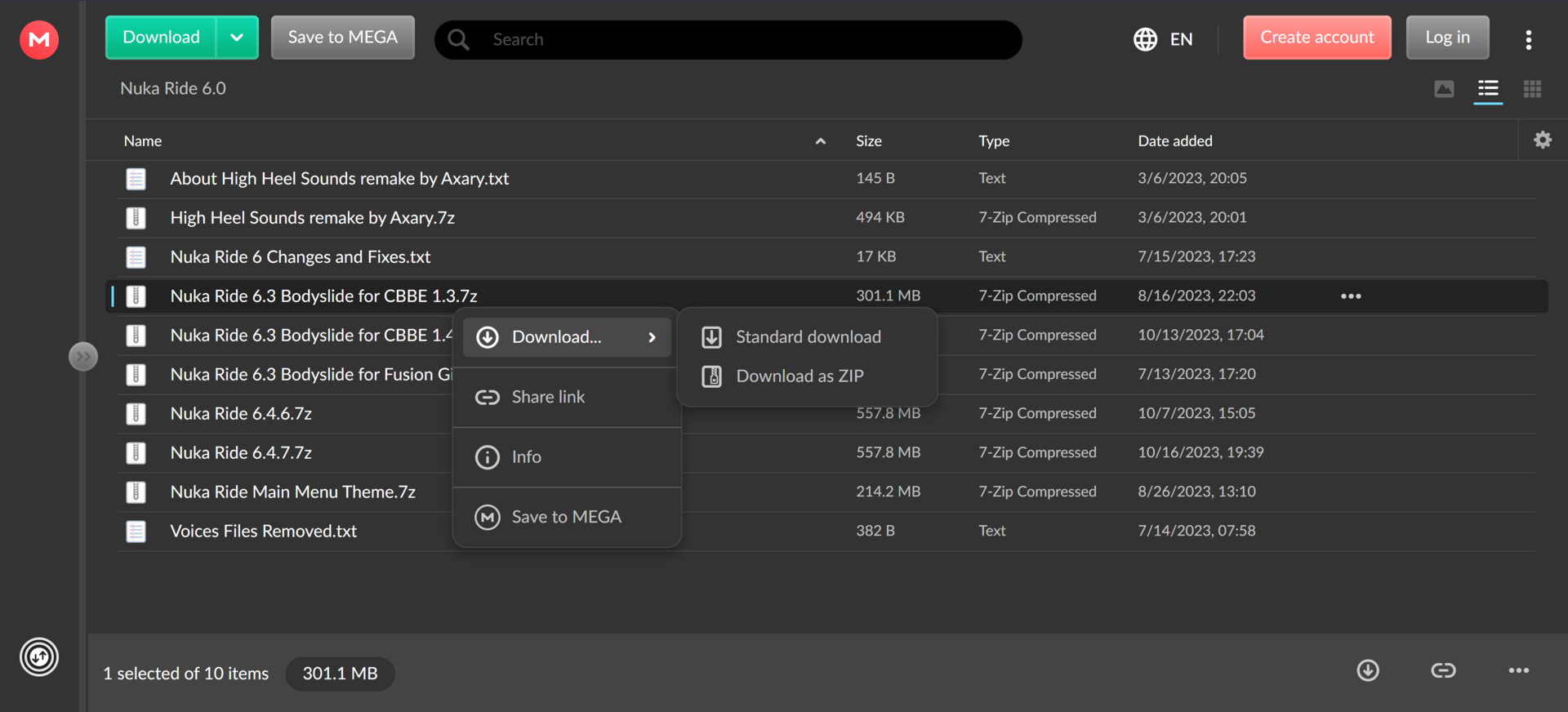This screenshot has height=712, width=1568.
Task: Click the green Download button
Action: click(161, 38)
